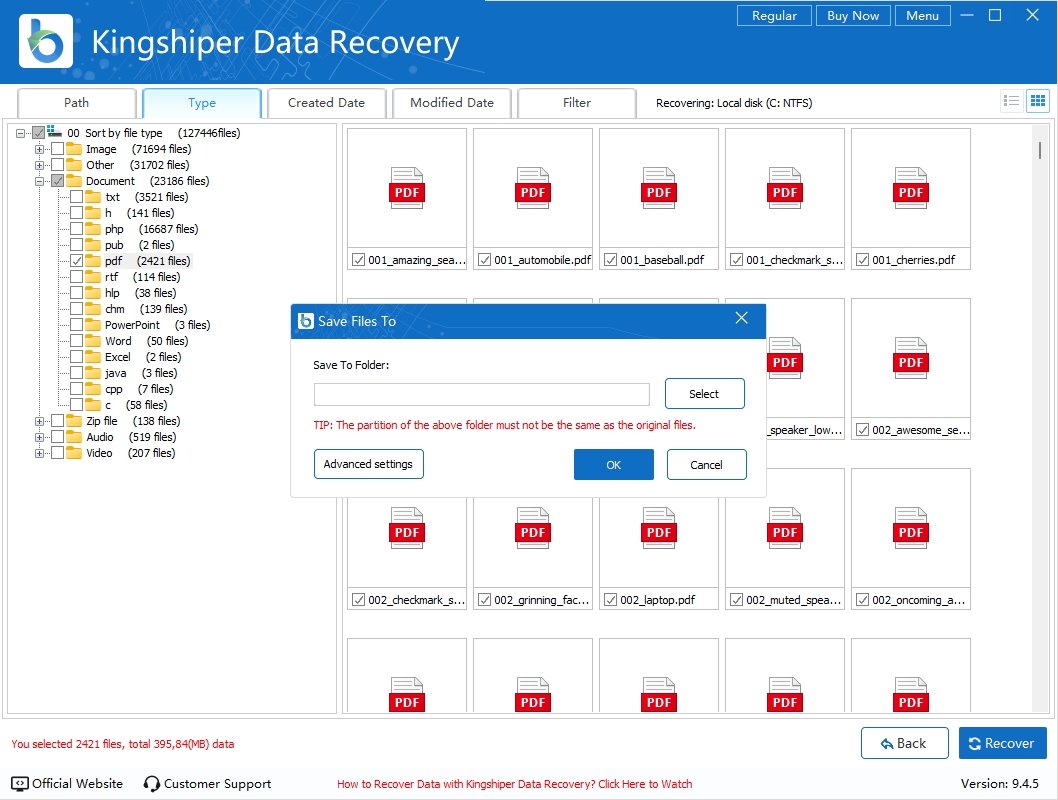The width and height of the screenshot is (1058, 800).
Task: Click the php folder icon
Action: (93, 229)
